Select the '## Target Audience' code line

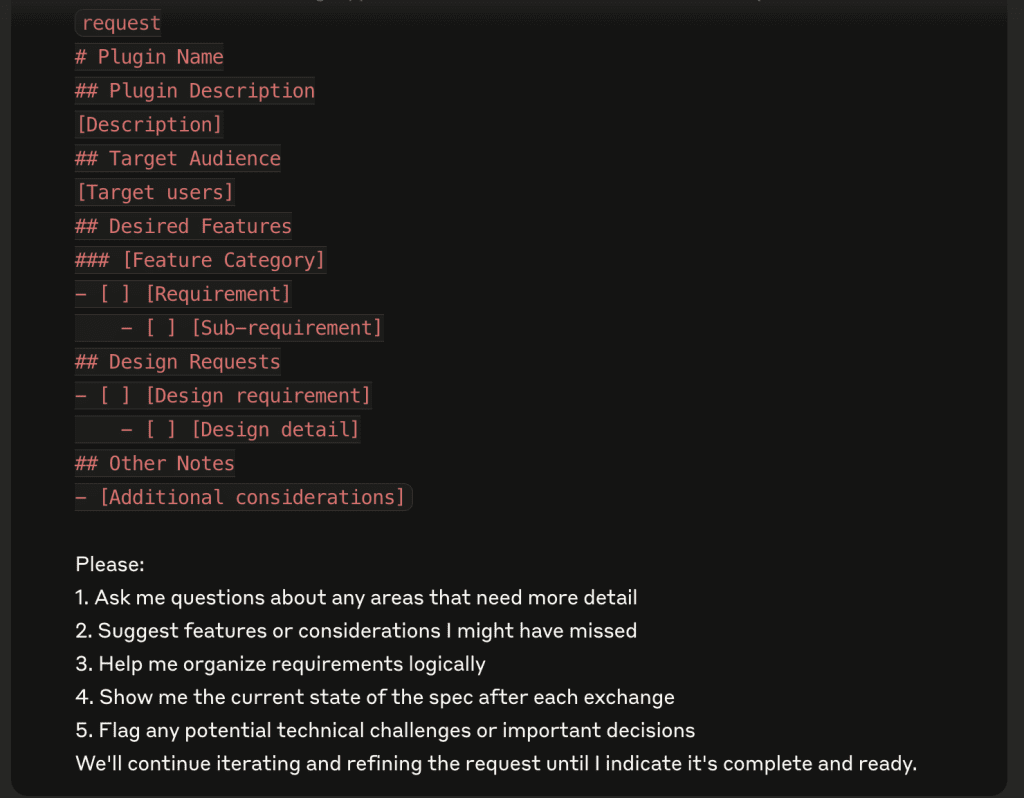(178, 159)
